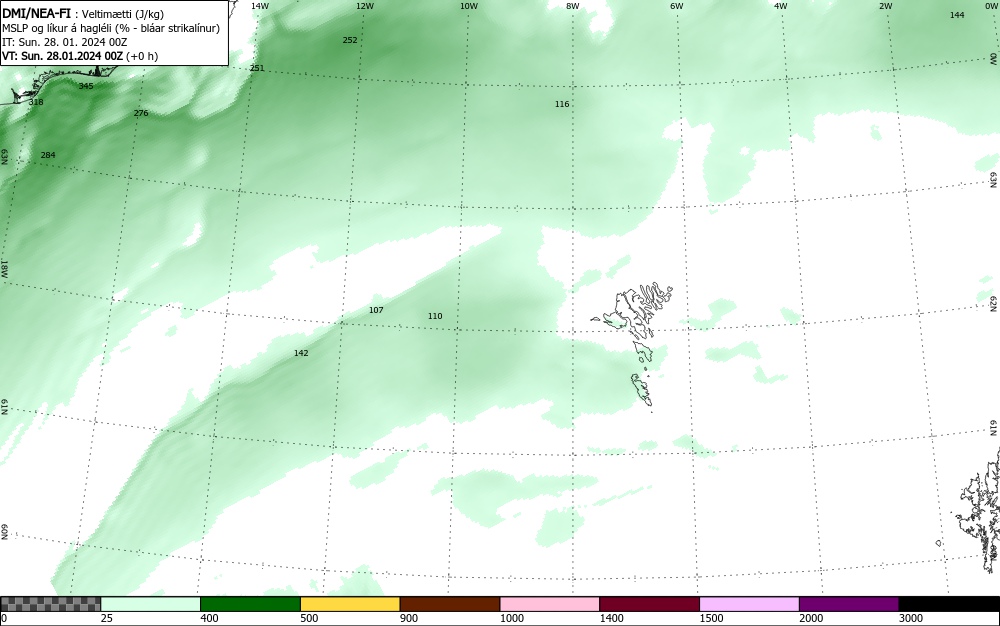This screenshot has width=1000, height=626.
Task: Select the pink 1000–1400 legend swatch
Action: click(550, 604)
